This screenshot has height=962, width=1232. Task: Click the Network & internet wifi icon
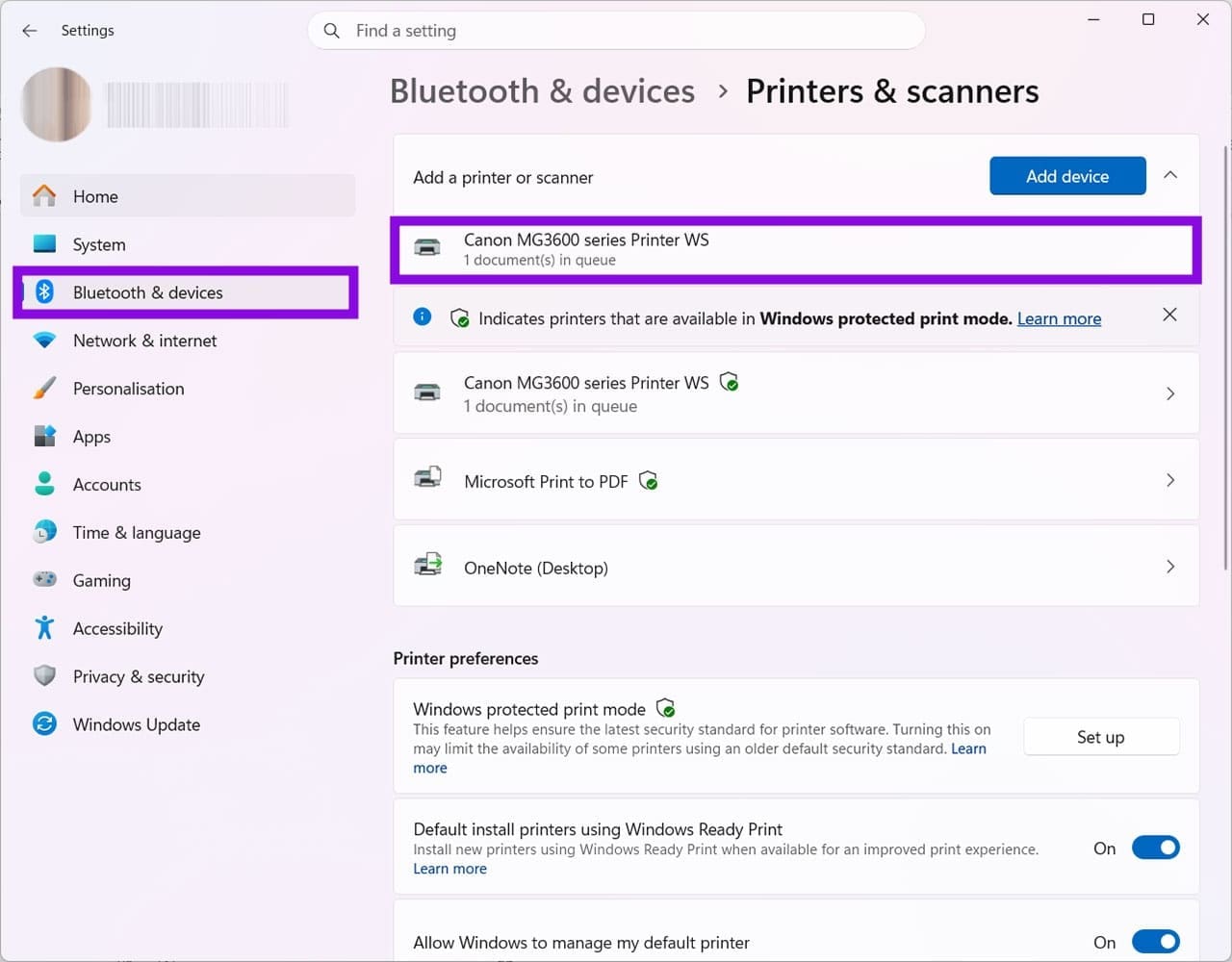tap(44, 340)
